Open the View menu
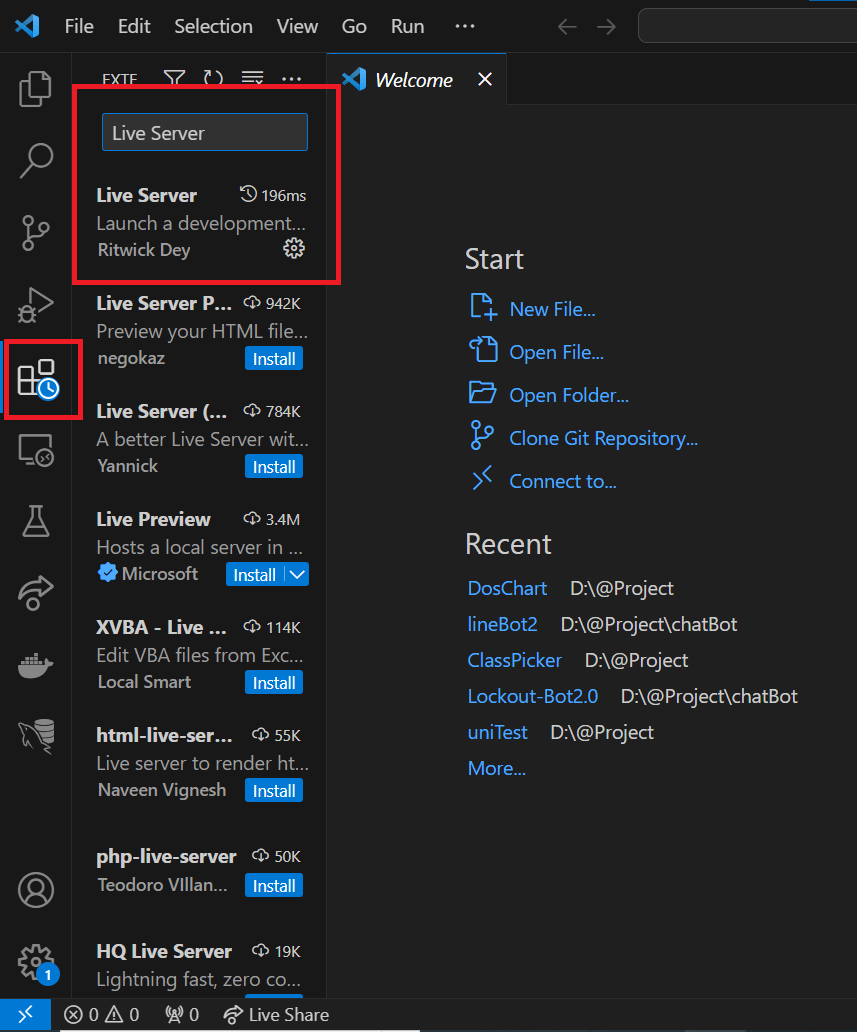857x1032 pixels. (297, 26)
